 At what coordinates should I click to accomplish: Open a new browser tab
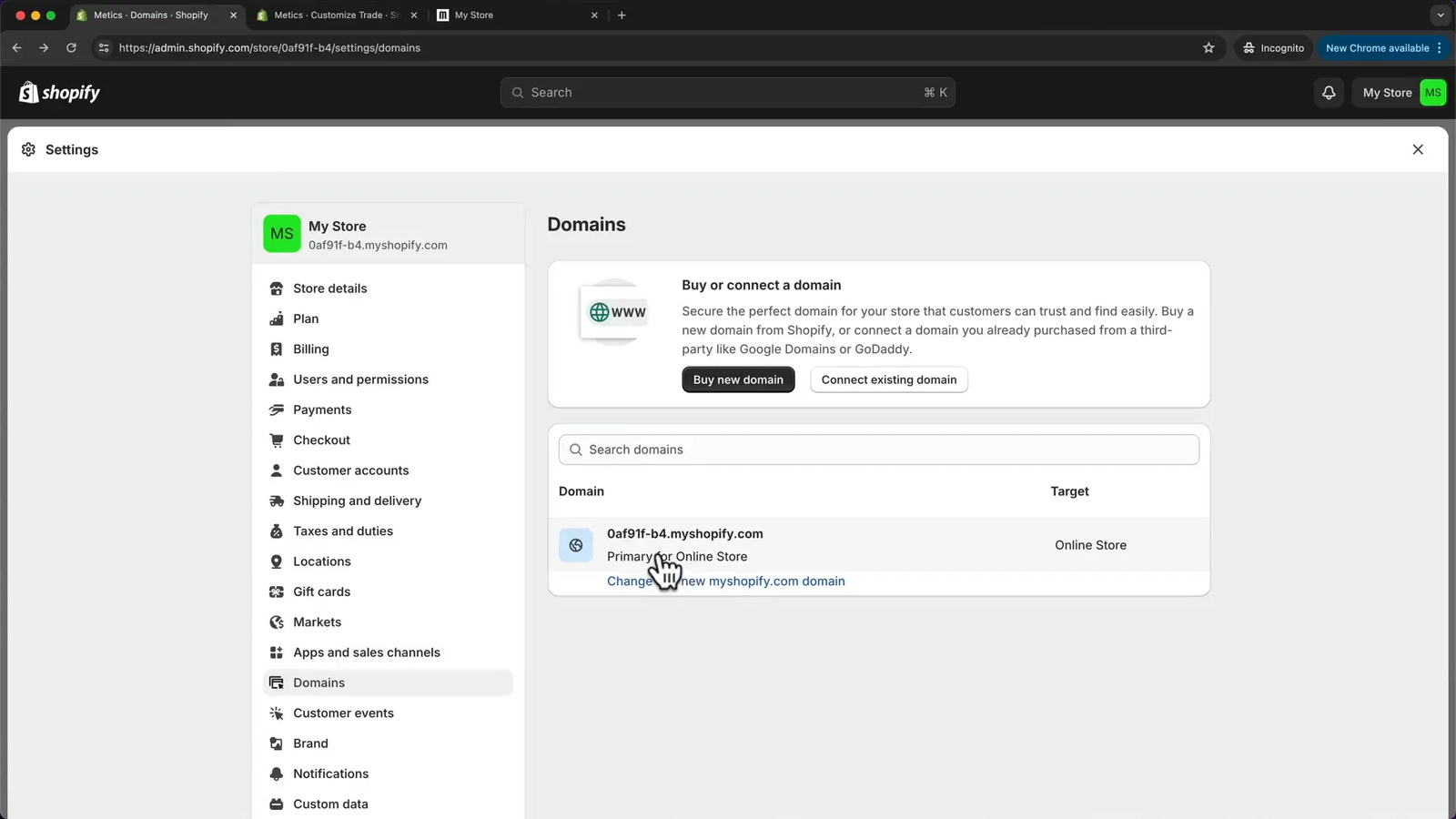(622, 15)
